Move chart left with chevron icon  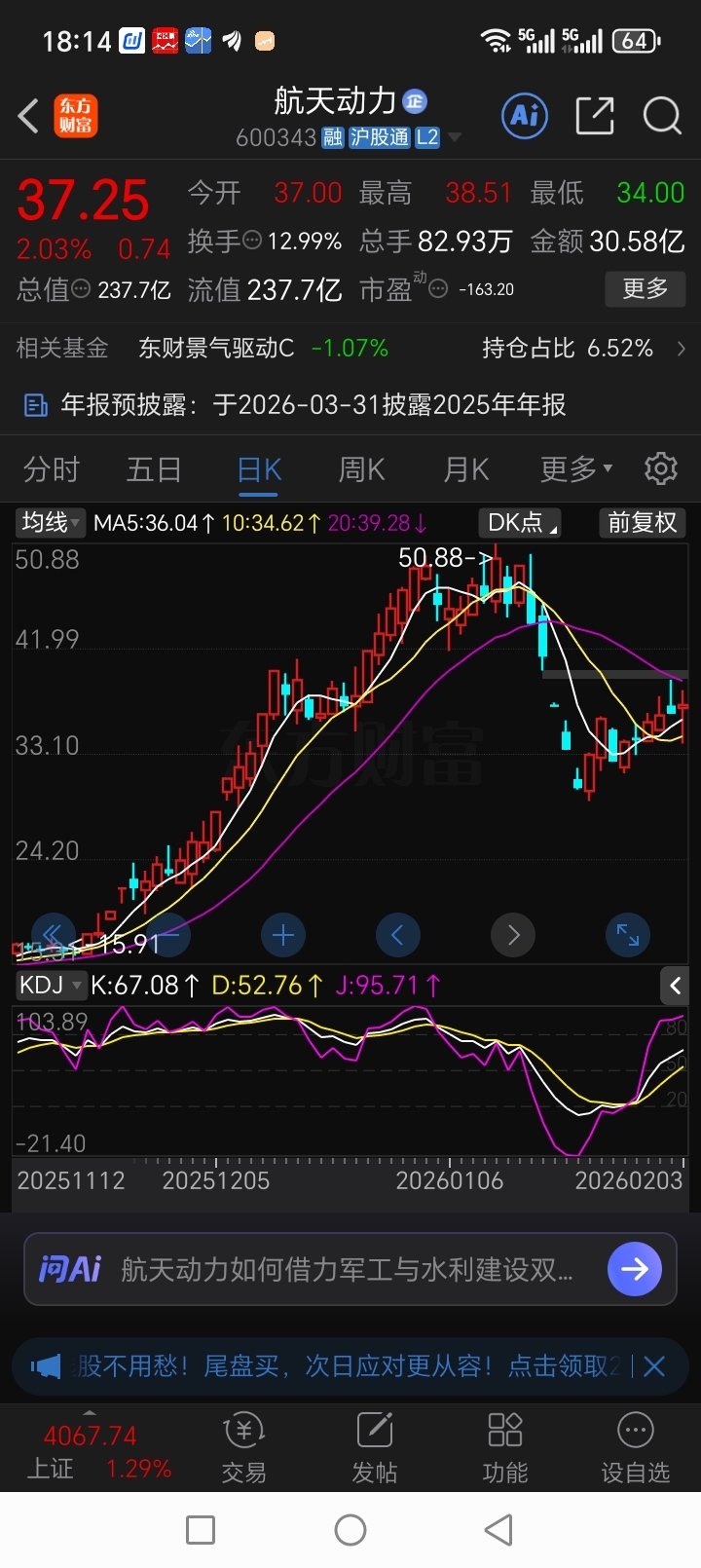click(x=398, y=936)
